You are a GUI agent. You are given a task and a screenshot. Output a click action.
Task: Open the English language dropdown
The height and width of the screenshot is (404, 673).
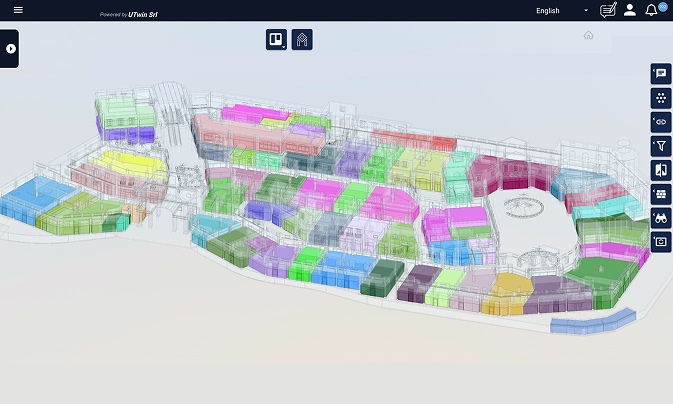click(561, 11)
